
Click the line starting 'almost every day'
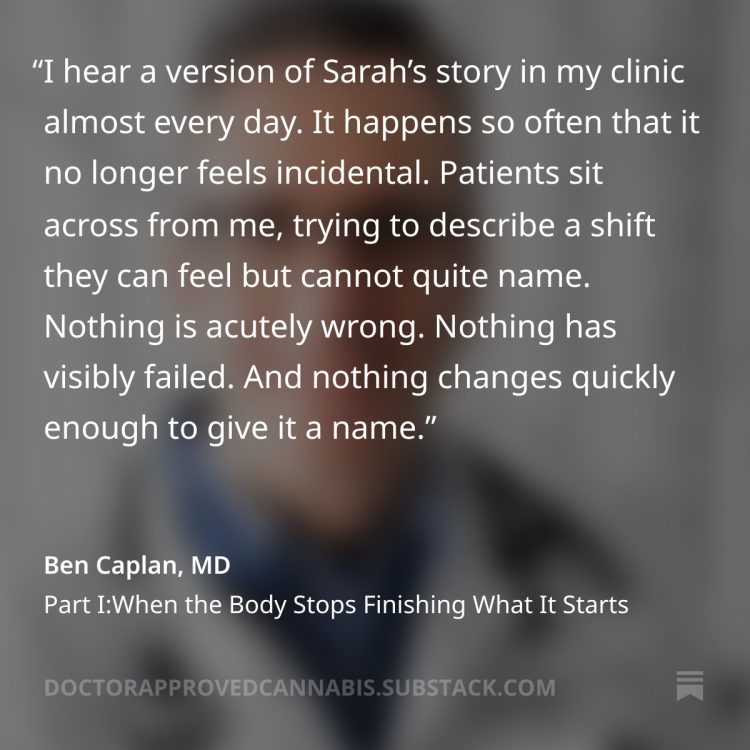(370, 125)
